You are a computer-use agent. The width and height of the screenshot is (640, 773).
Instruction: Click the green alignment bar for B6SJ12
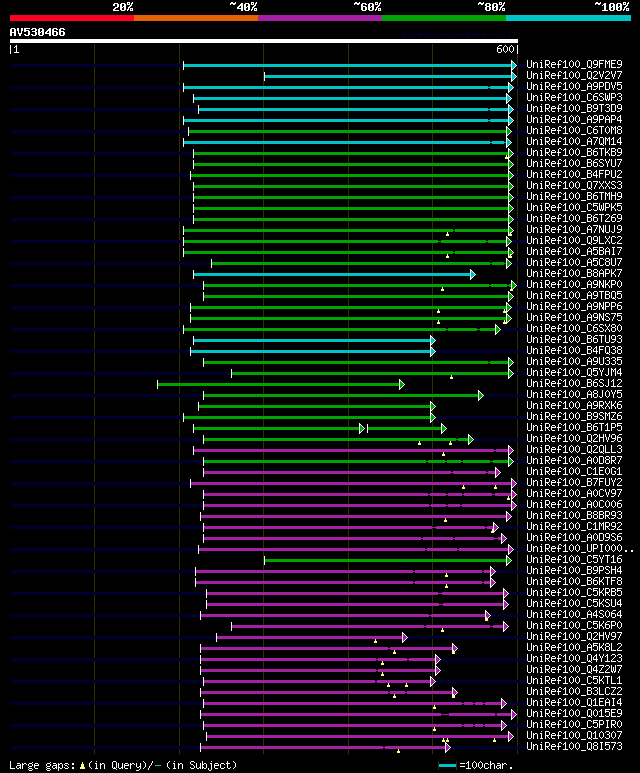[279, 385]
